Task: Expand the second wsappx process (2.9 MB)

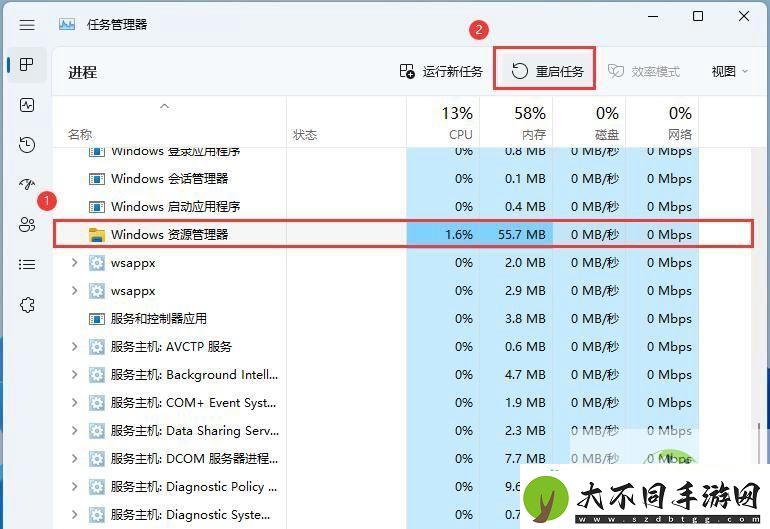Action: point(74,290)
